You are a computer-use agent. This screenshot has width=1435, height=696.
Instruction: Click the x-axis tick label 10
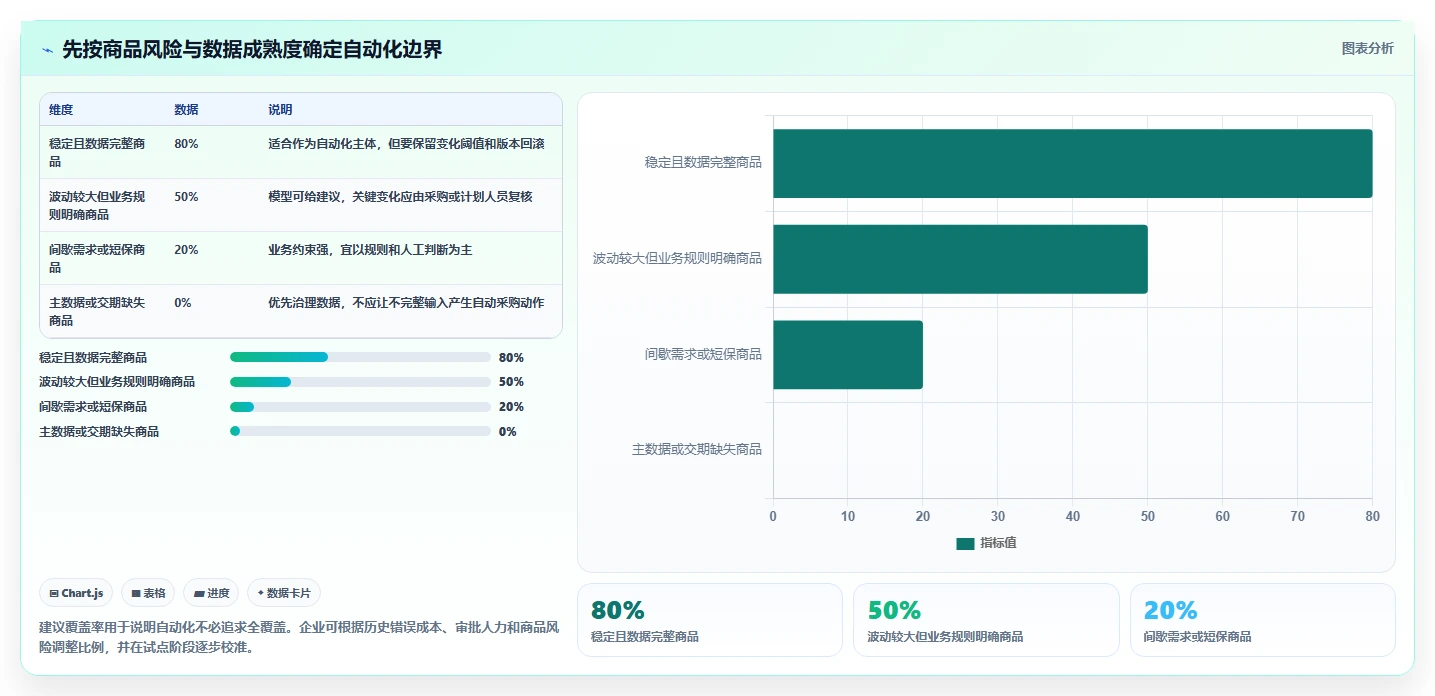(x=848, y=516)
